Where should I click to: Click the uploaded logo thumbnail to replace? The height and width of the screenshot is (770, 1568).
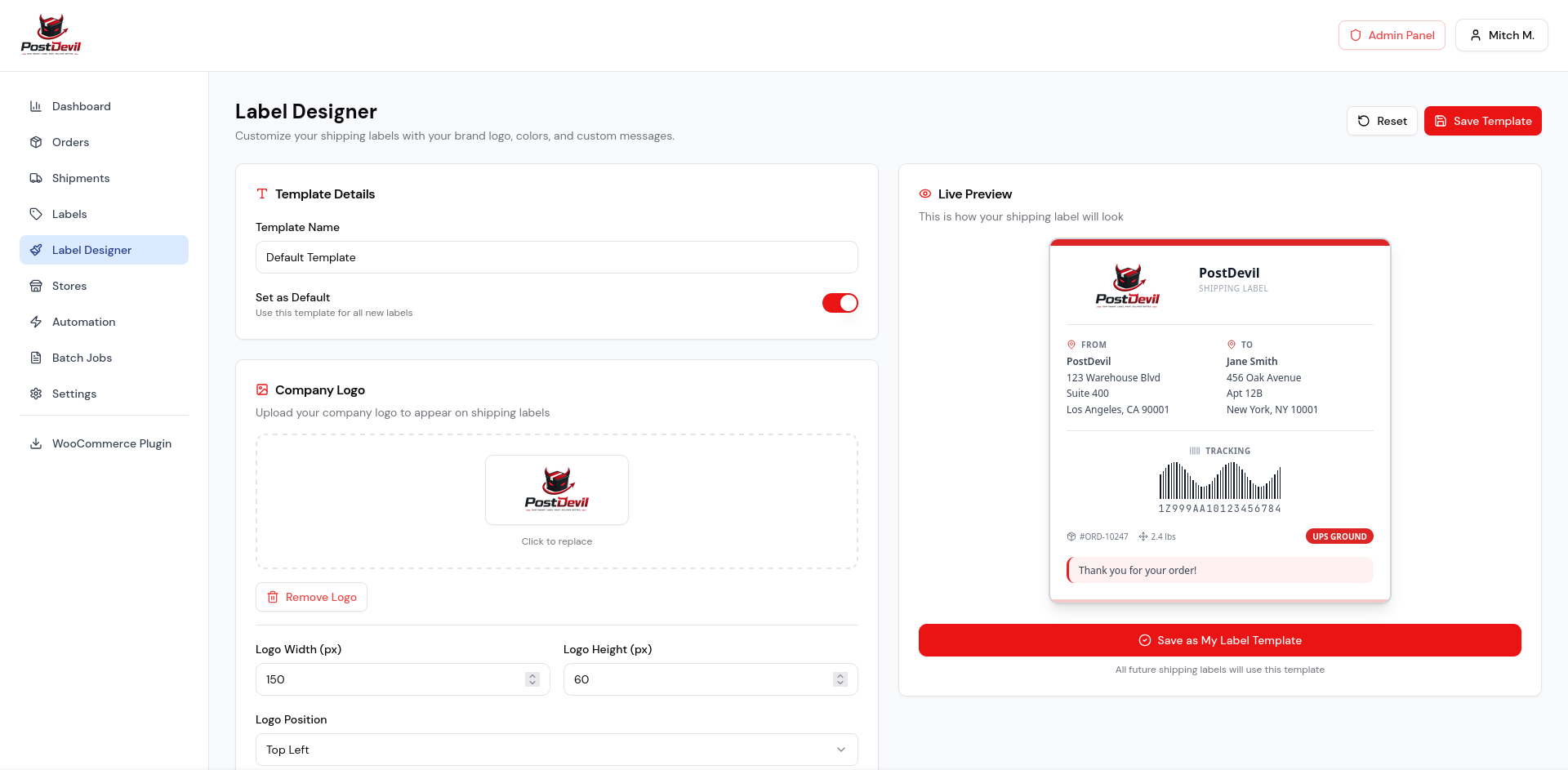click(557, 490)
